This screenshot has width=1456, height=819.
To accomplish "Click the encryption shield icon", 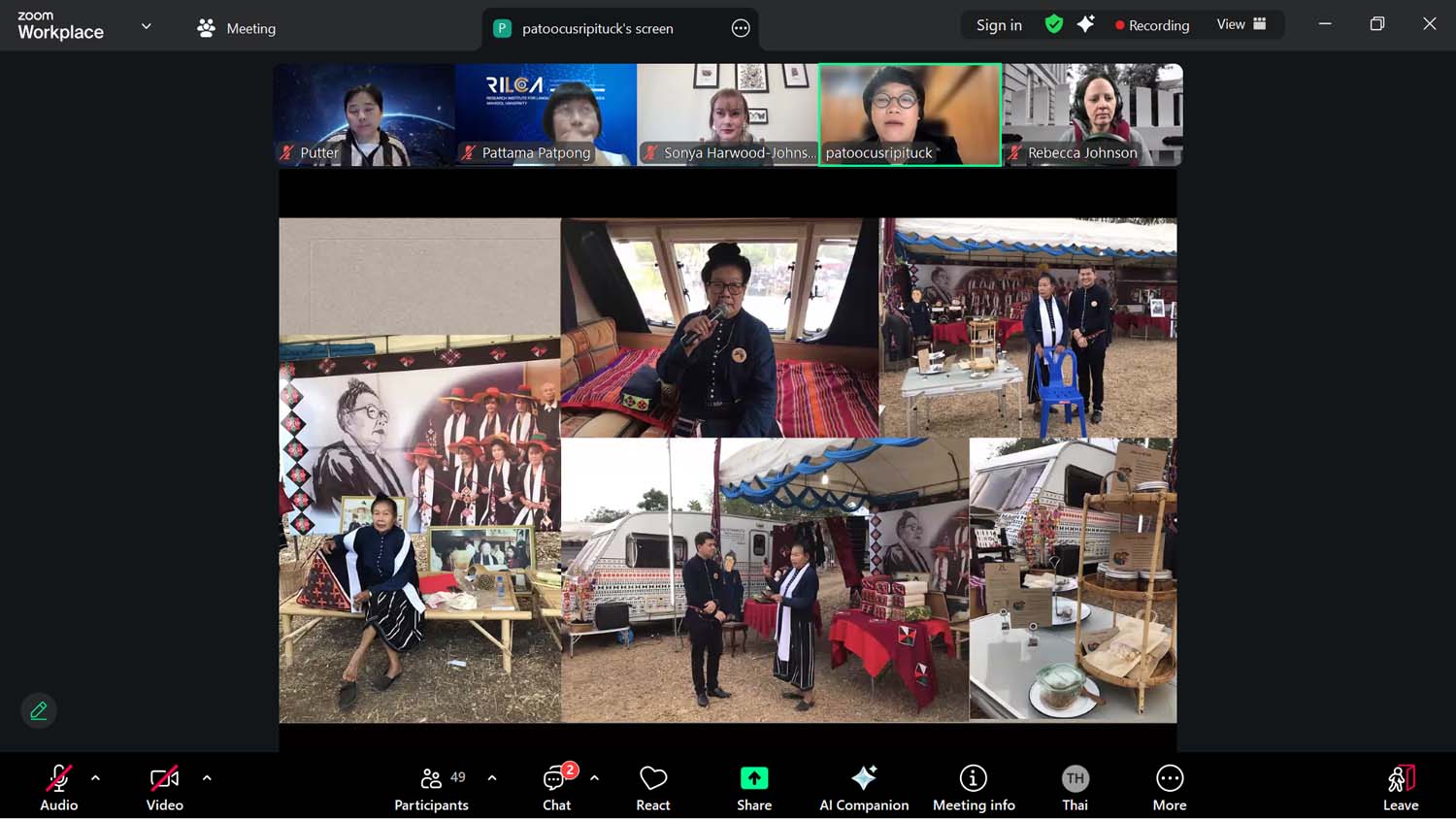I will pos(1054,24).
